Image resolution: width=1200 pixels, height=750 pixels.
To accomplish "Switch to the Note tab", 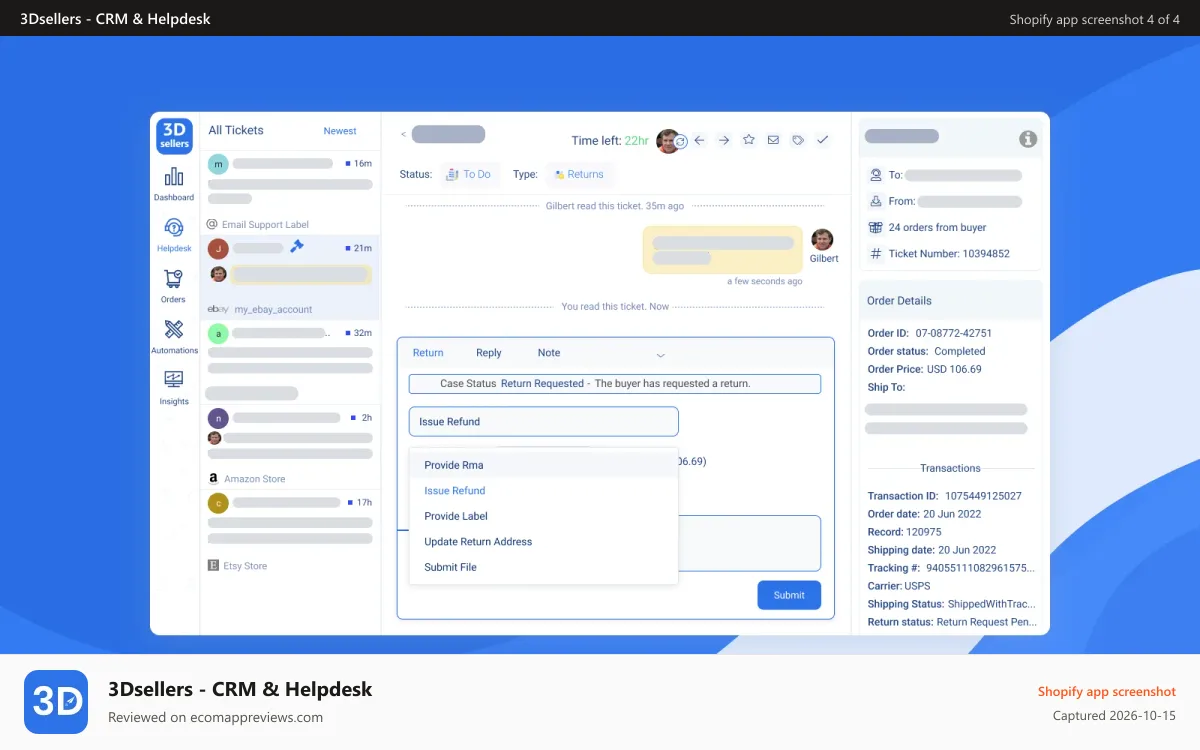I will point(549,353).
